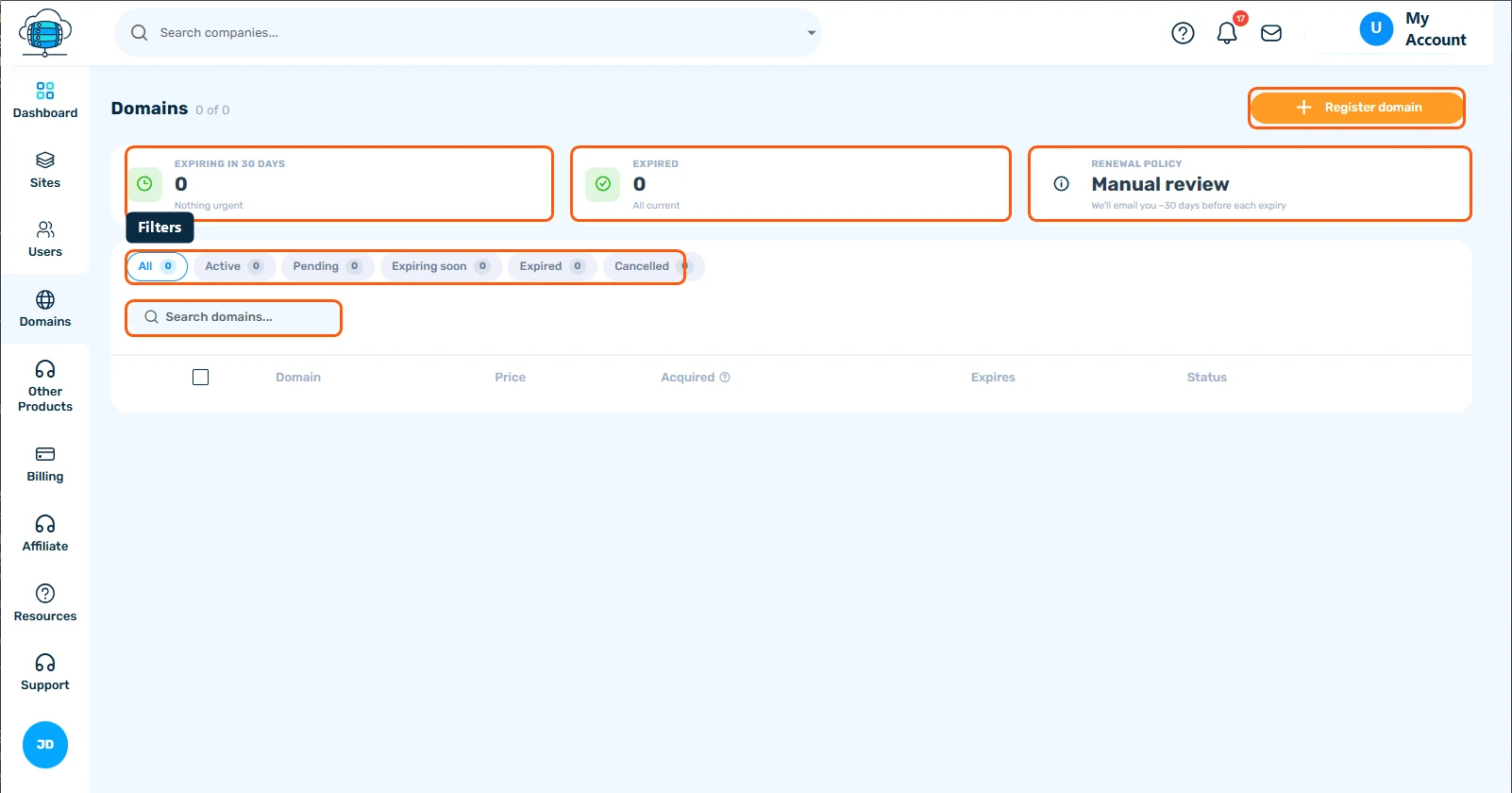
Task: Go to Sites in the sidebar
Action: tap(45, 170)
